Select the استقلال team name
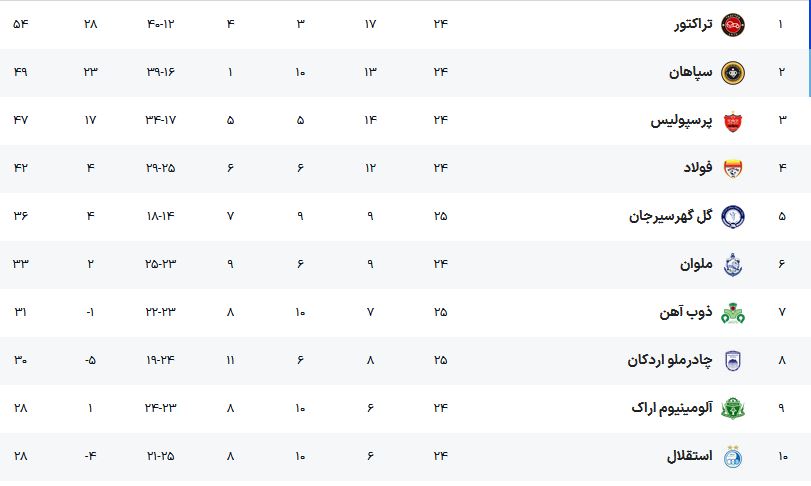This screenshot has width=811, height=486. [x=689, y=455]
